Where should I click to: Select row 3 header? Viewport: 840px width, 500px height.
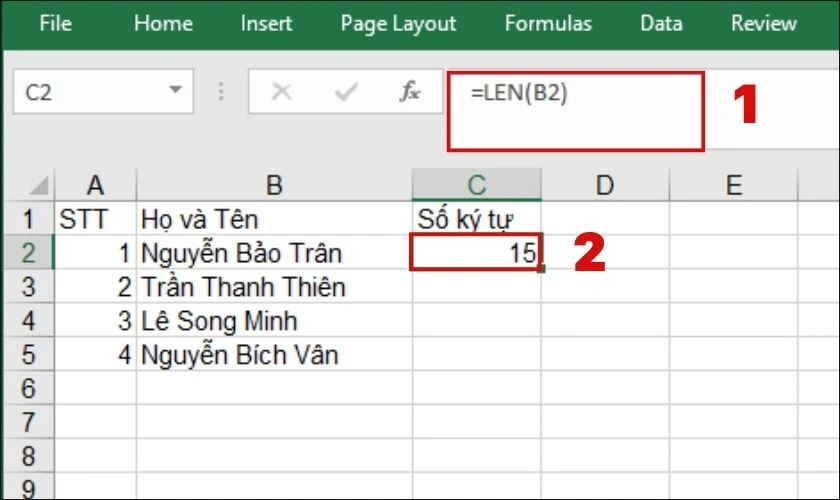coord(28,286)
